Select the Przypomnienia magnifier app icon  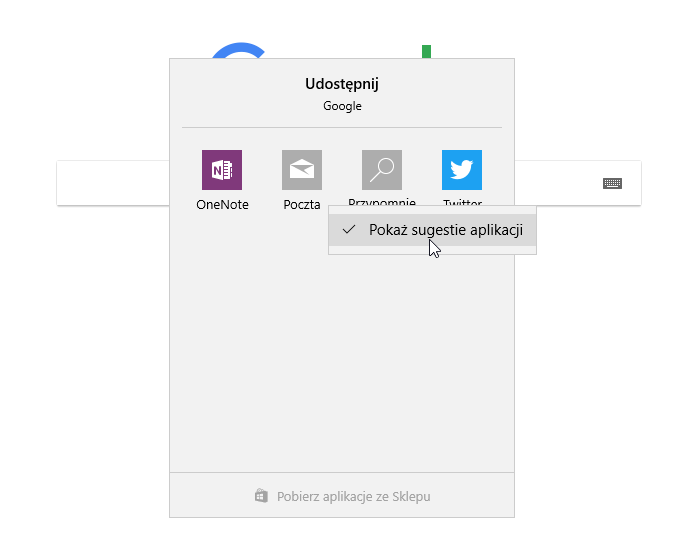click(x=382, y=170)
